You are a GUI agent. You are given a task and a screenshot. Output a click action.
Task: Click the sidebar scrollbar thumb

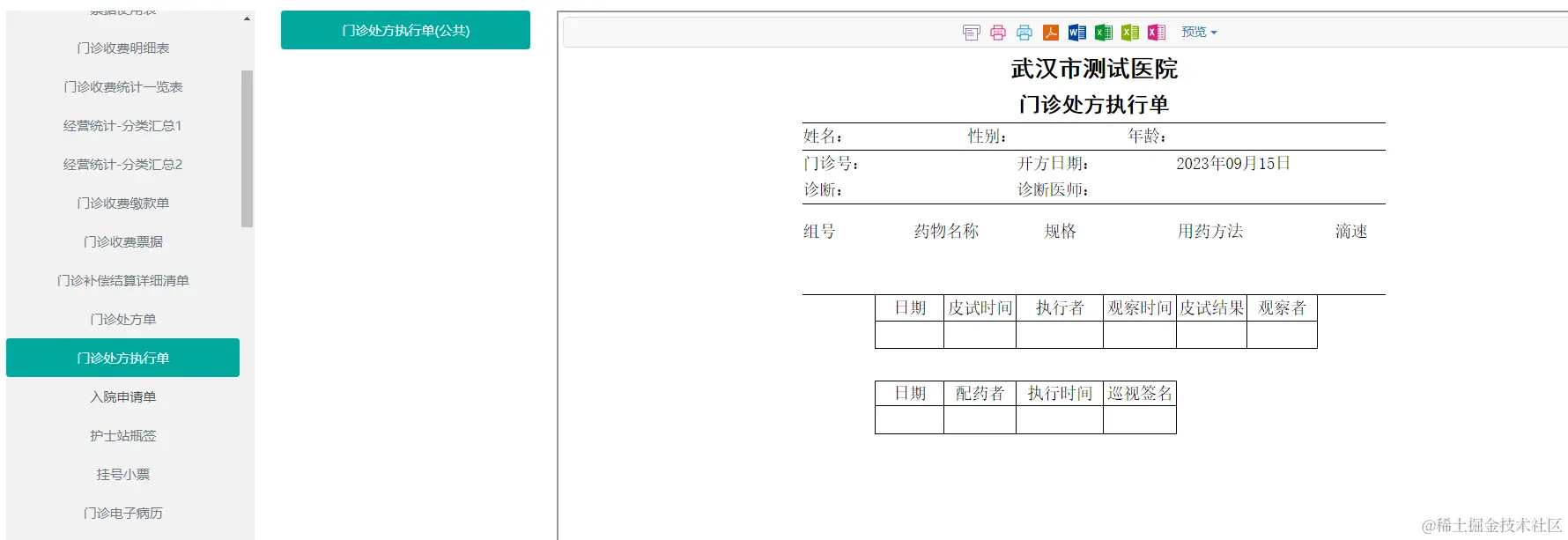coord(247,149)
